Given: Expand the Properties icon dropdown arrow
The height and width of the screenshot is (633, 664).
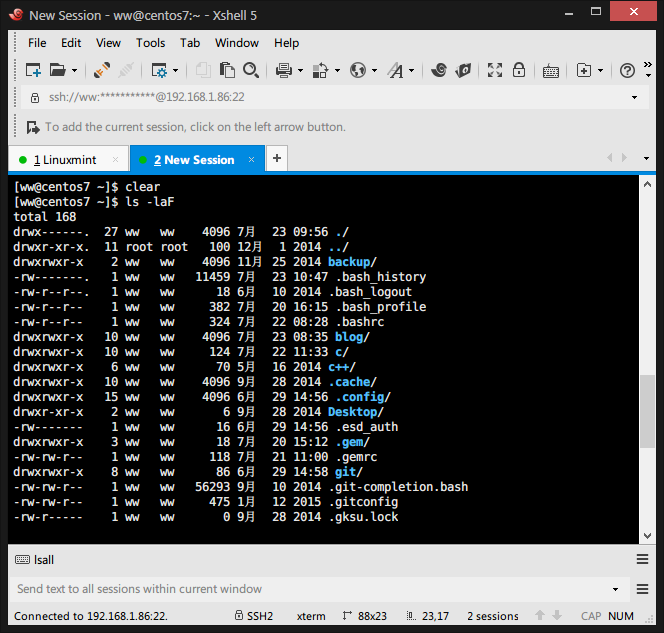Looking at the screenshot, I should (x=175, y=70).
